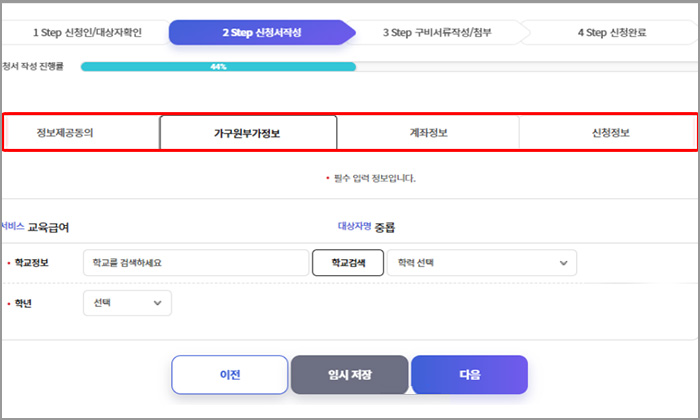The image size is (700, 420).
Task: Click the 학교검색 button
Action: tap(348, 262)
